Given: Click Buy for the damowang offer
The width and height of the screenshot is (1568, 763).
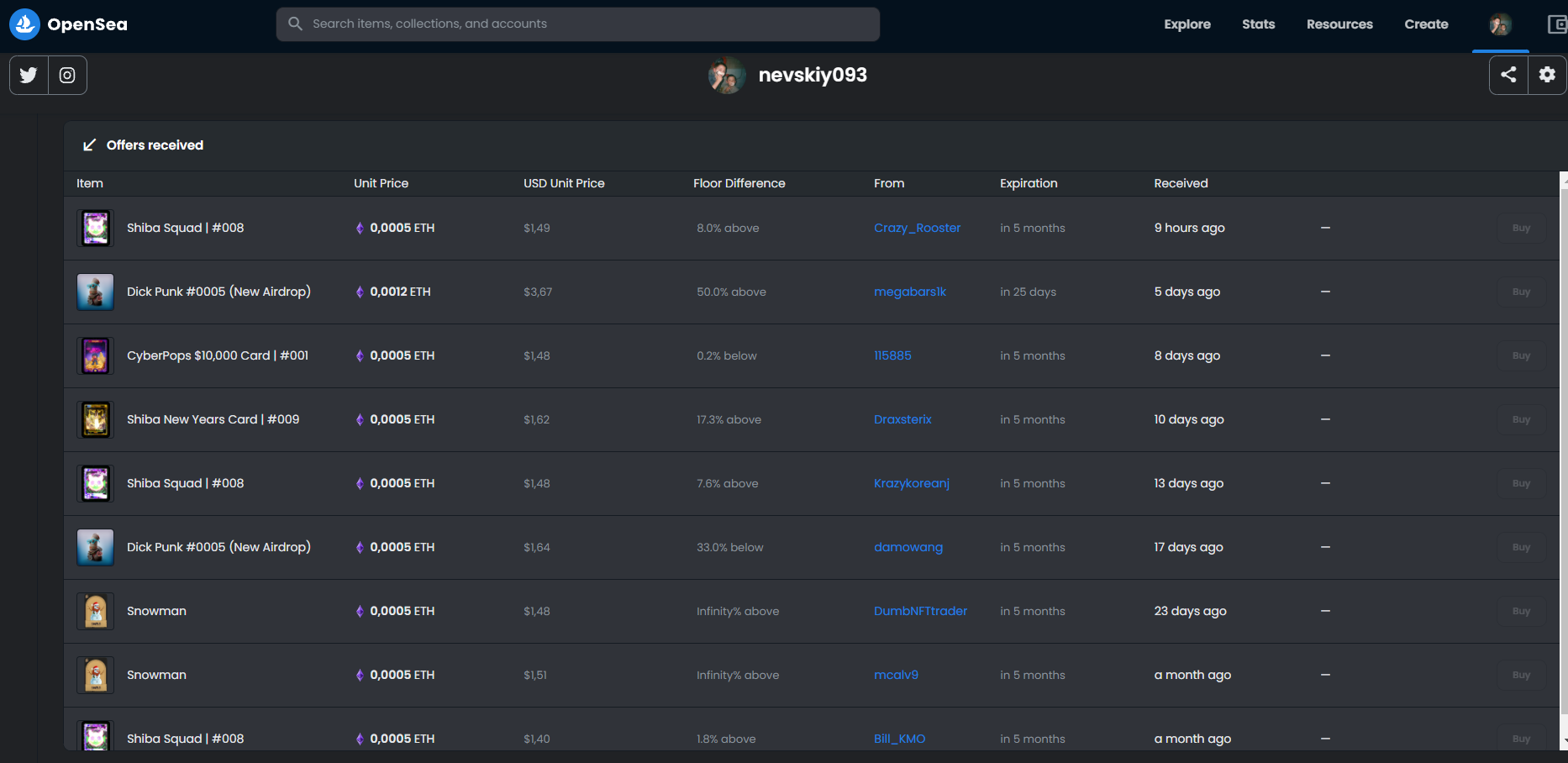Looking at the screenshot, I should (x=1521, y=547).
